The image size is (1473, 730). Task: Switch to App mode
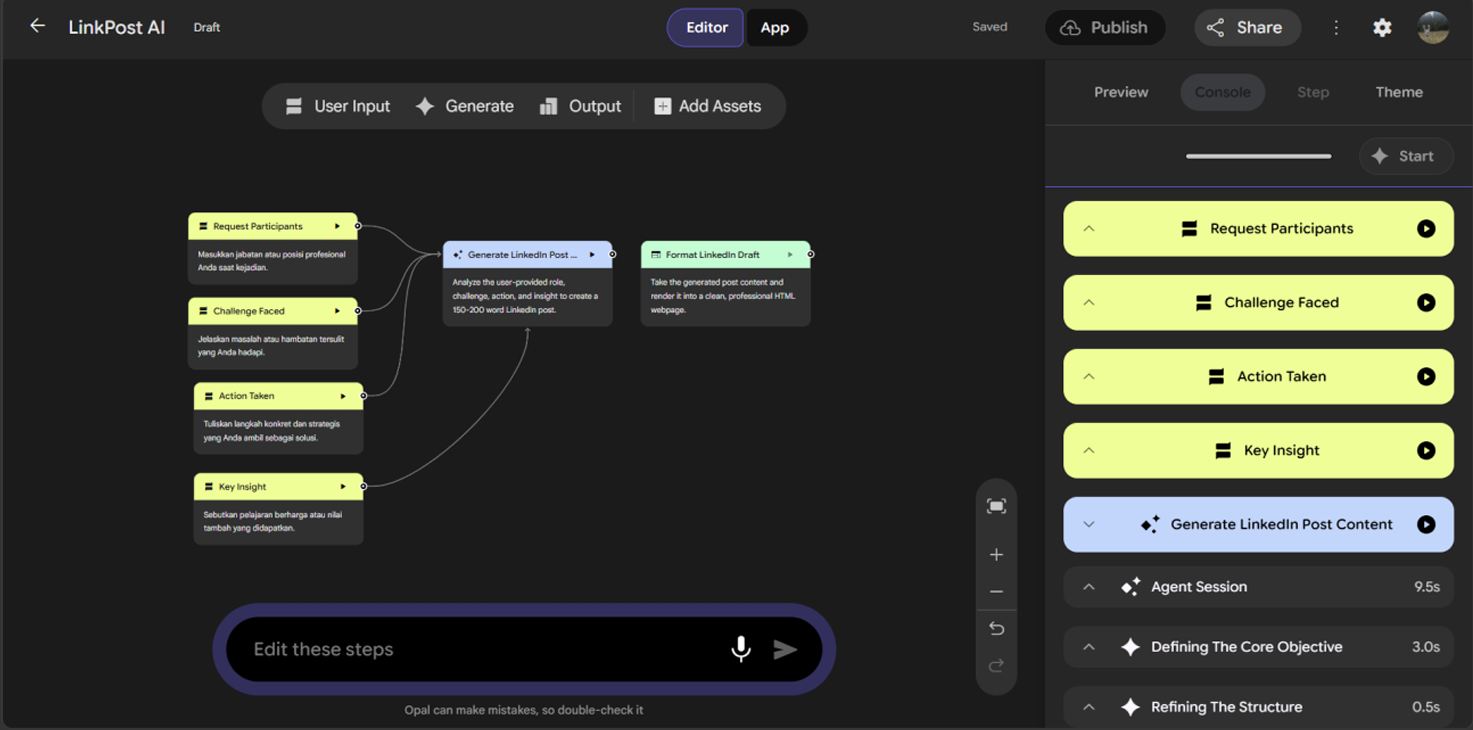pyautogui.click(x=775, y=28)
